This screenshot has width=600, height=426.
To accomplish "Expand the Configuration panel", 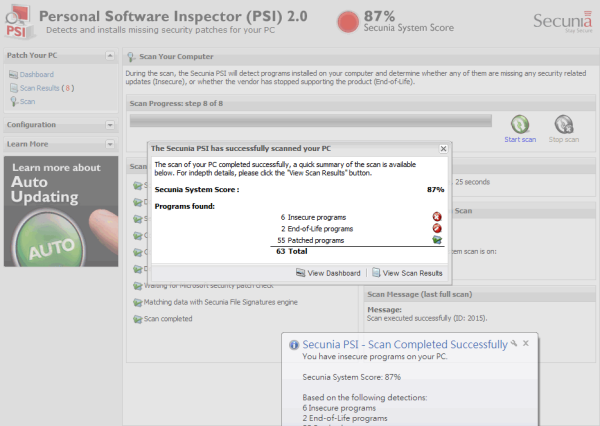I will 110,125.
